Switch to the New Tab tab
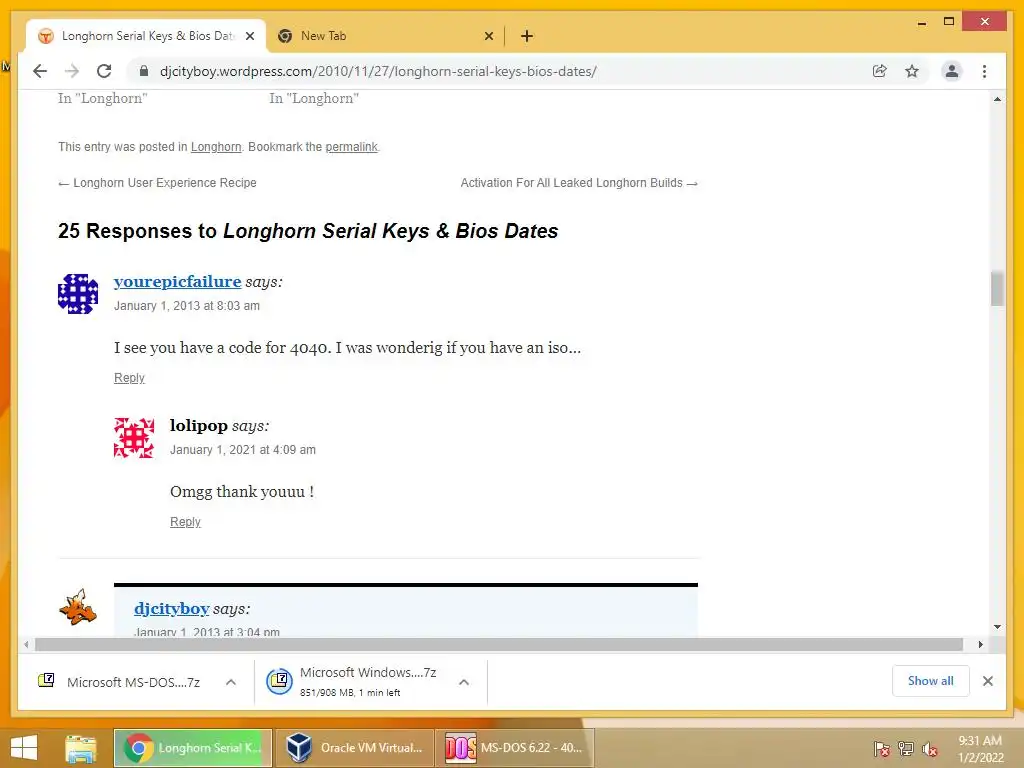 (385, 36)
